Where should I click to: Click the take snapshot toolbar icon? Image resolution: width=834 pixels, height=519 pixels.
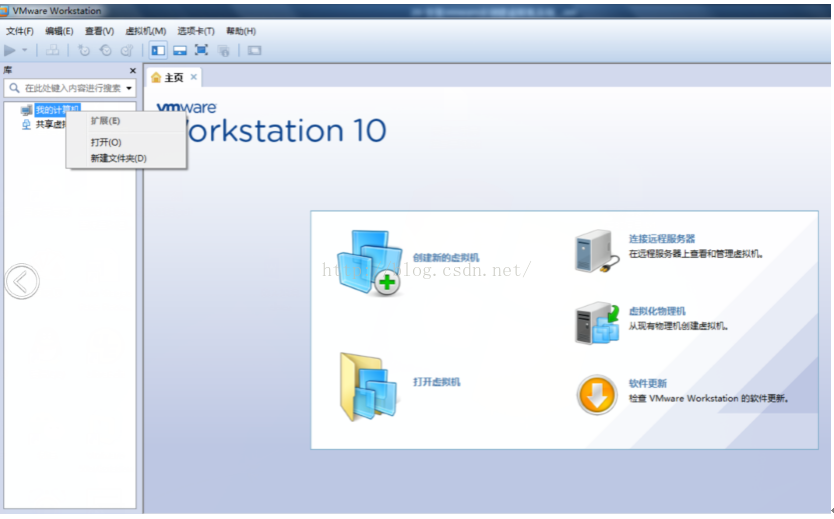tap(84, 51)
